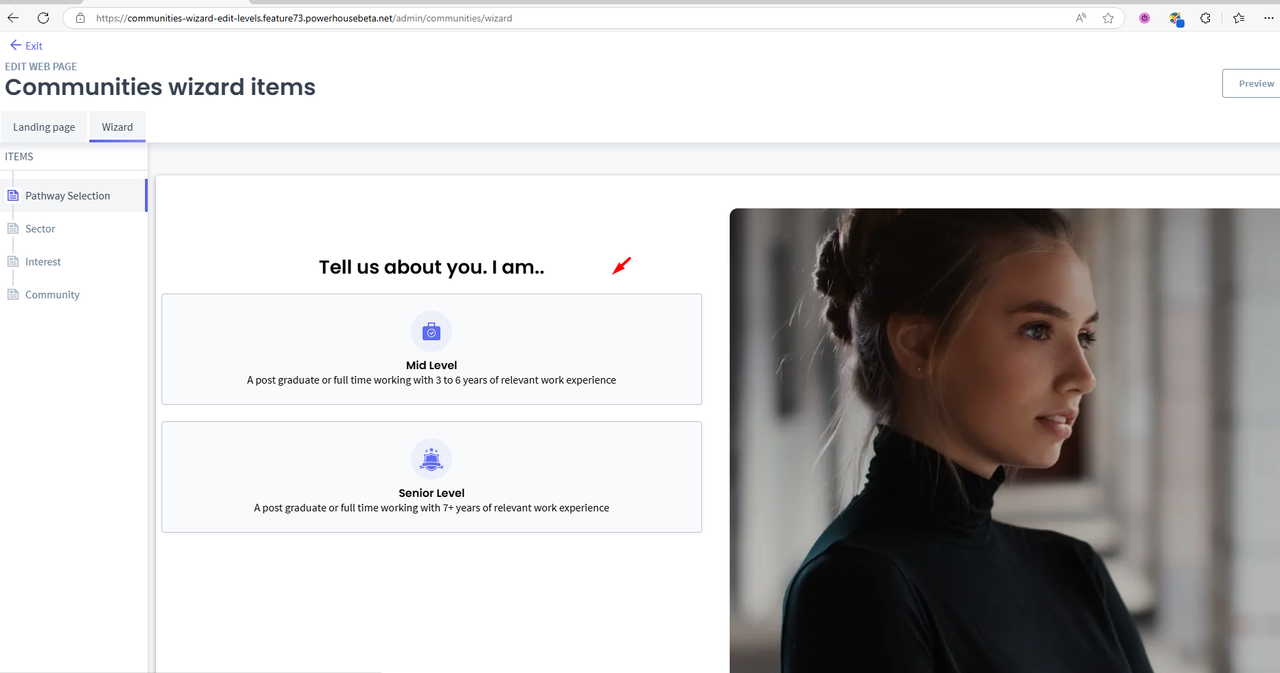Open the multicolored extension icon with blue square
Image resolution: width=1280 pixels, height=673 pixels.
[x=1176, y=18]
